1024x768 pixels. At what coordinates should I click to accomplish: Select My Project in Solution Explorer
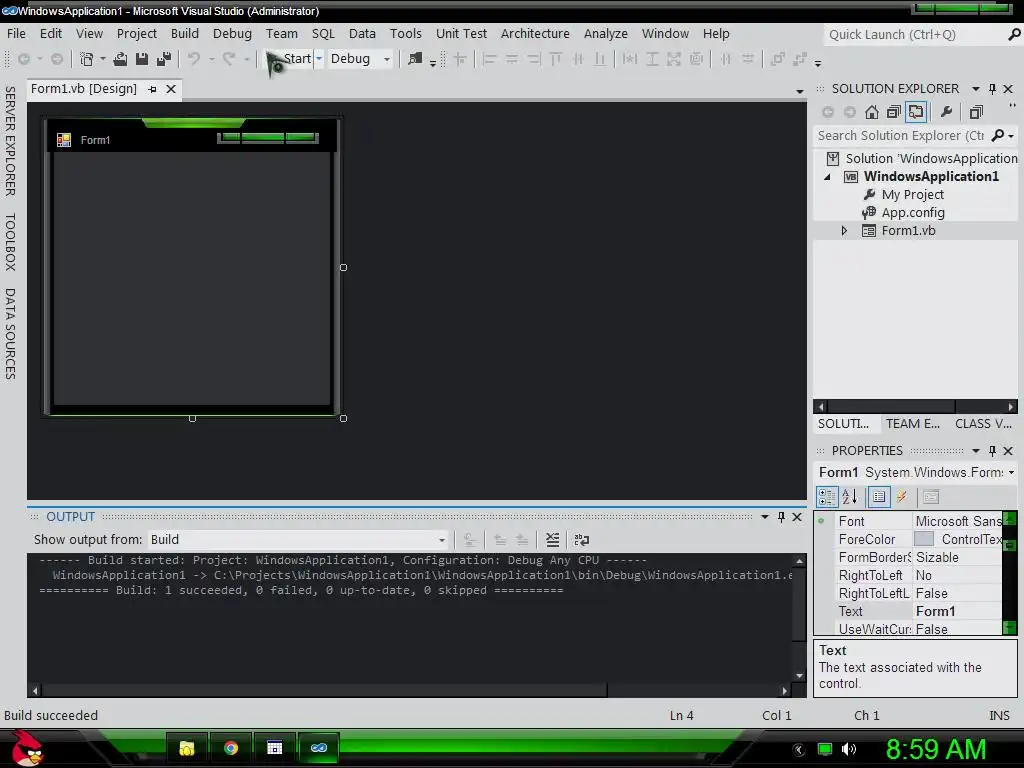pos(912,195)
